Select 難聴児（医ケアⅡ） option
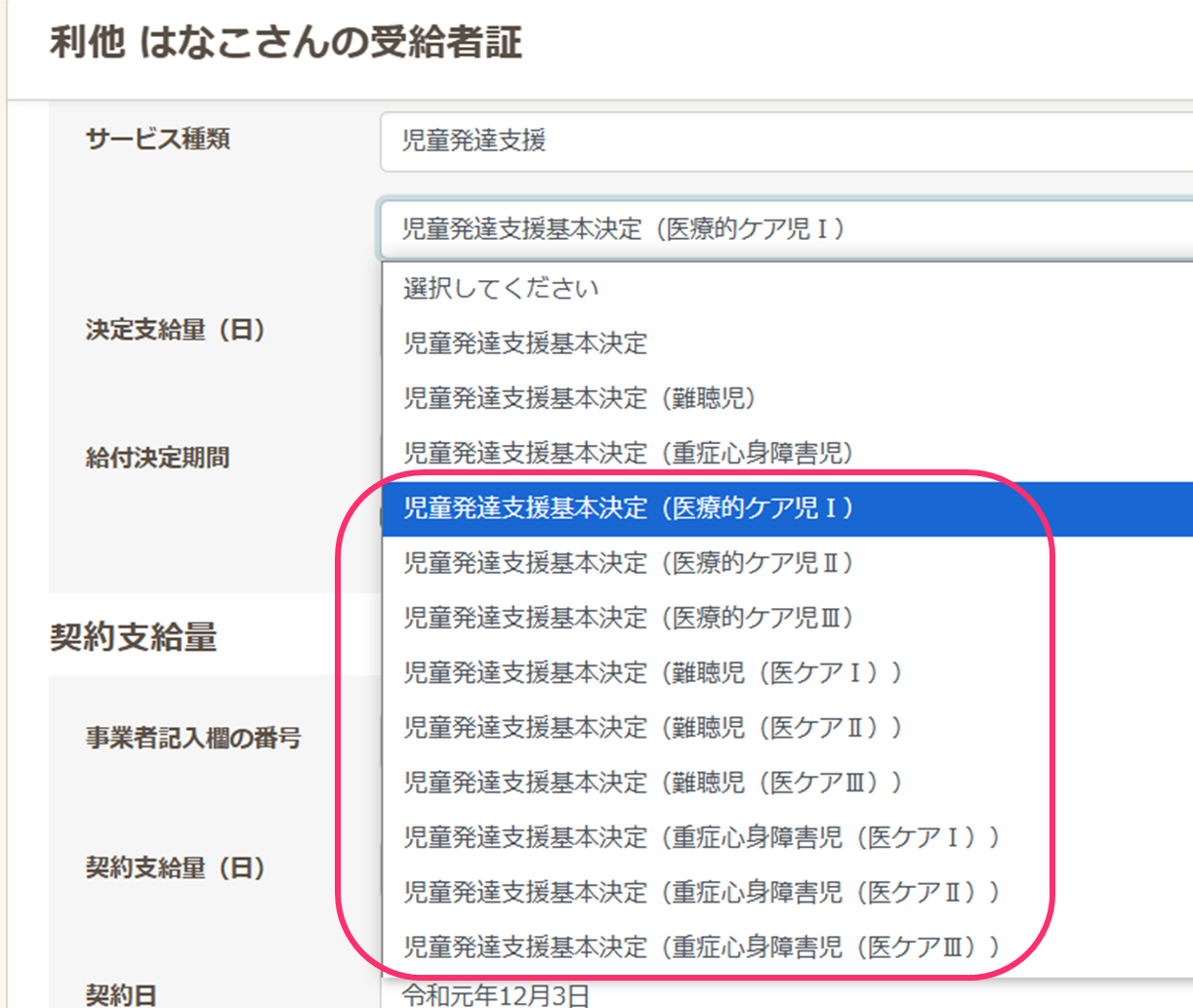Image resolution: width=1193 pixels, height=1008 pixels. [x=652, y=727]
